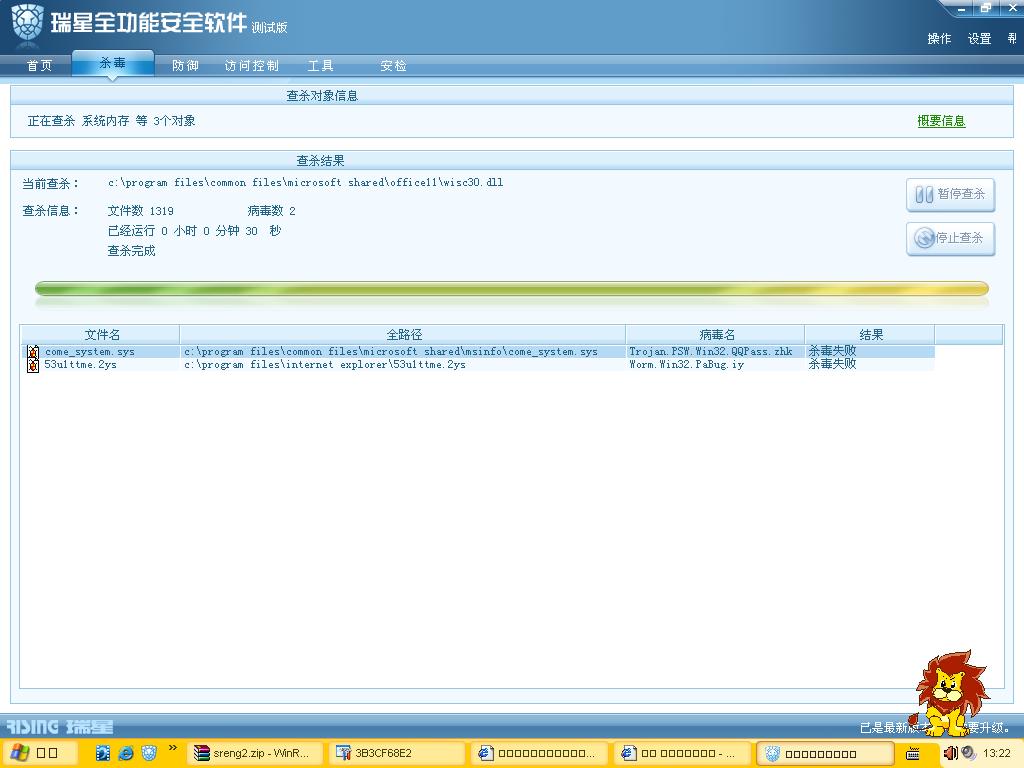This screenshot has height=768, width=1024.
Task: Launch the Rising shield quick launch icon
Action: tap(149, 753)
